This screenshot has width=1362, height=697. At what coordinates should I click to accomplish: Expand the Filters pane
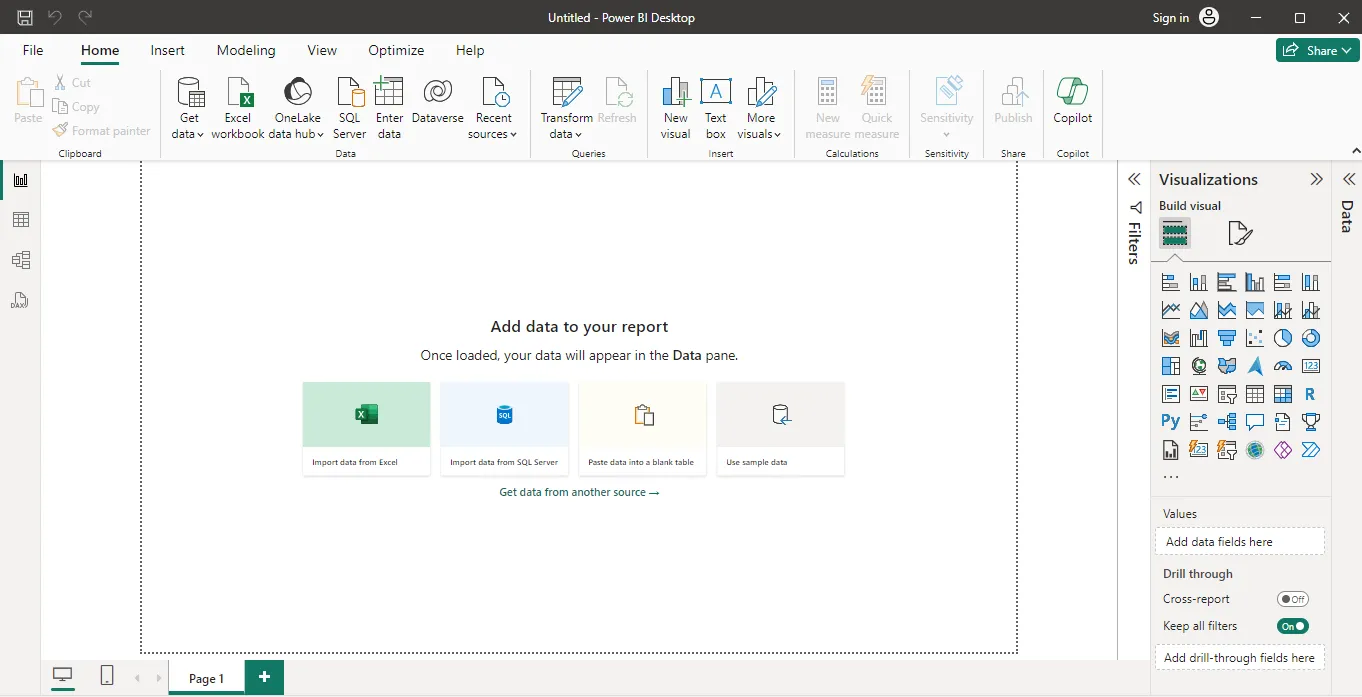[x=1134, y=180]
